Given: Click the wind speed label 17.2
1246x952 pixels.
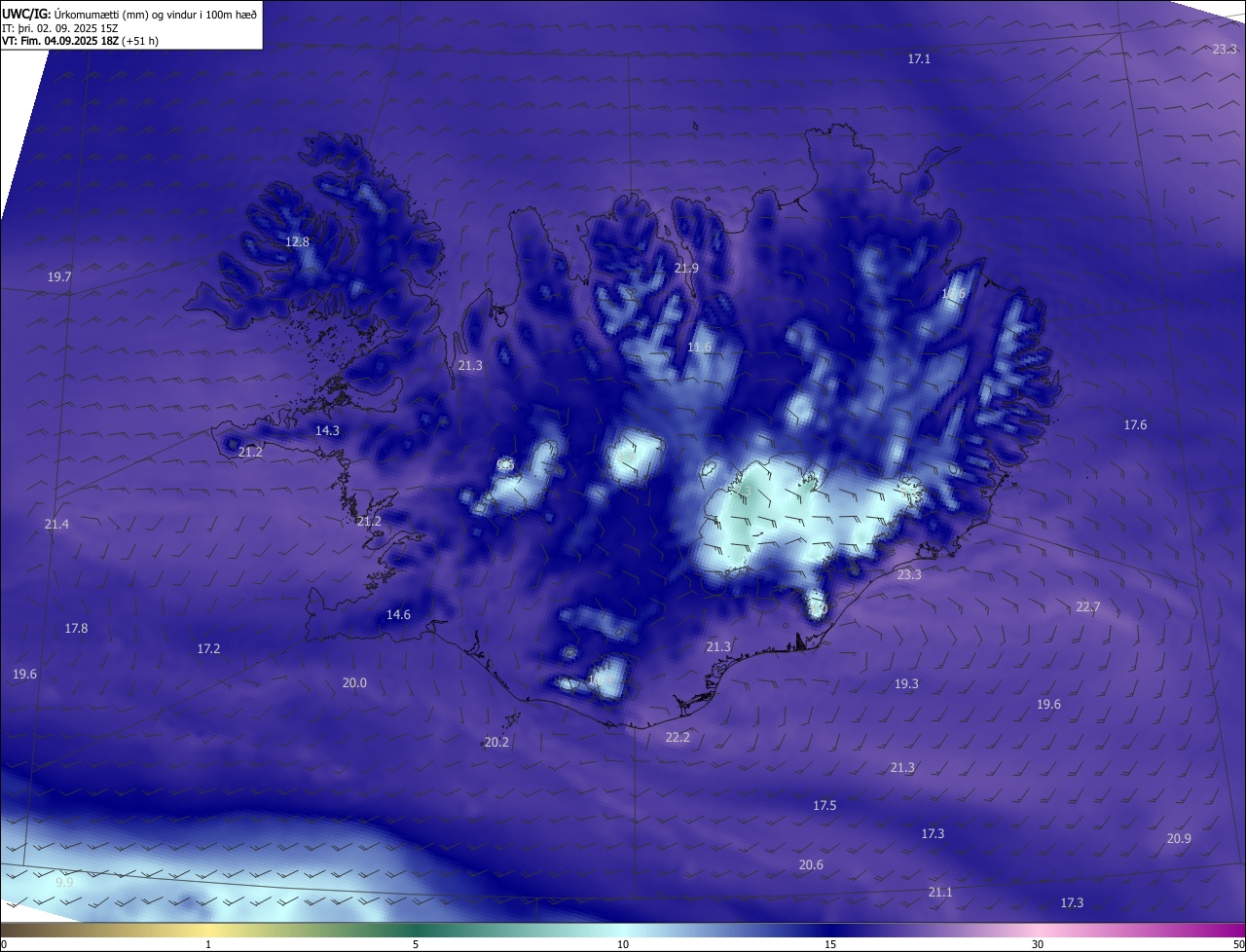Looking at the screenshot, I should tap(208, 648).
